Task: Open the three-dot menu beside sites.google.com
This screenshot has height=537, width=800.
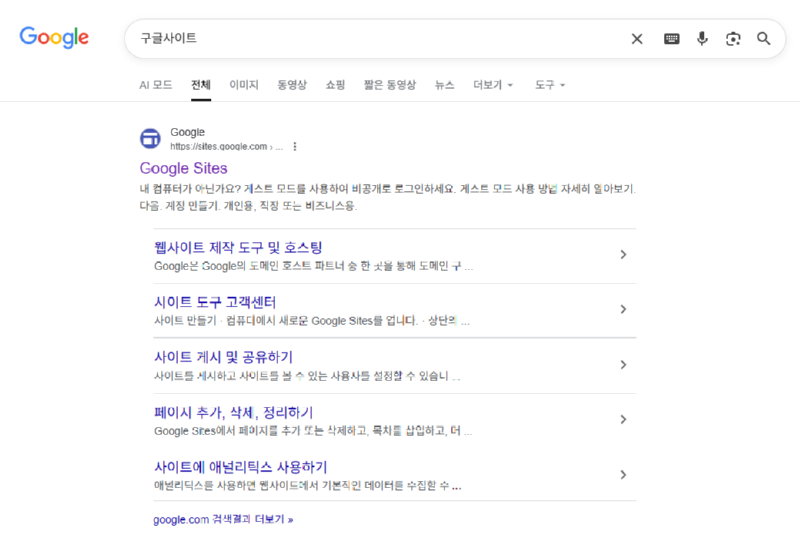Action: [x=295, y=147]
